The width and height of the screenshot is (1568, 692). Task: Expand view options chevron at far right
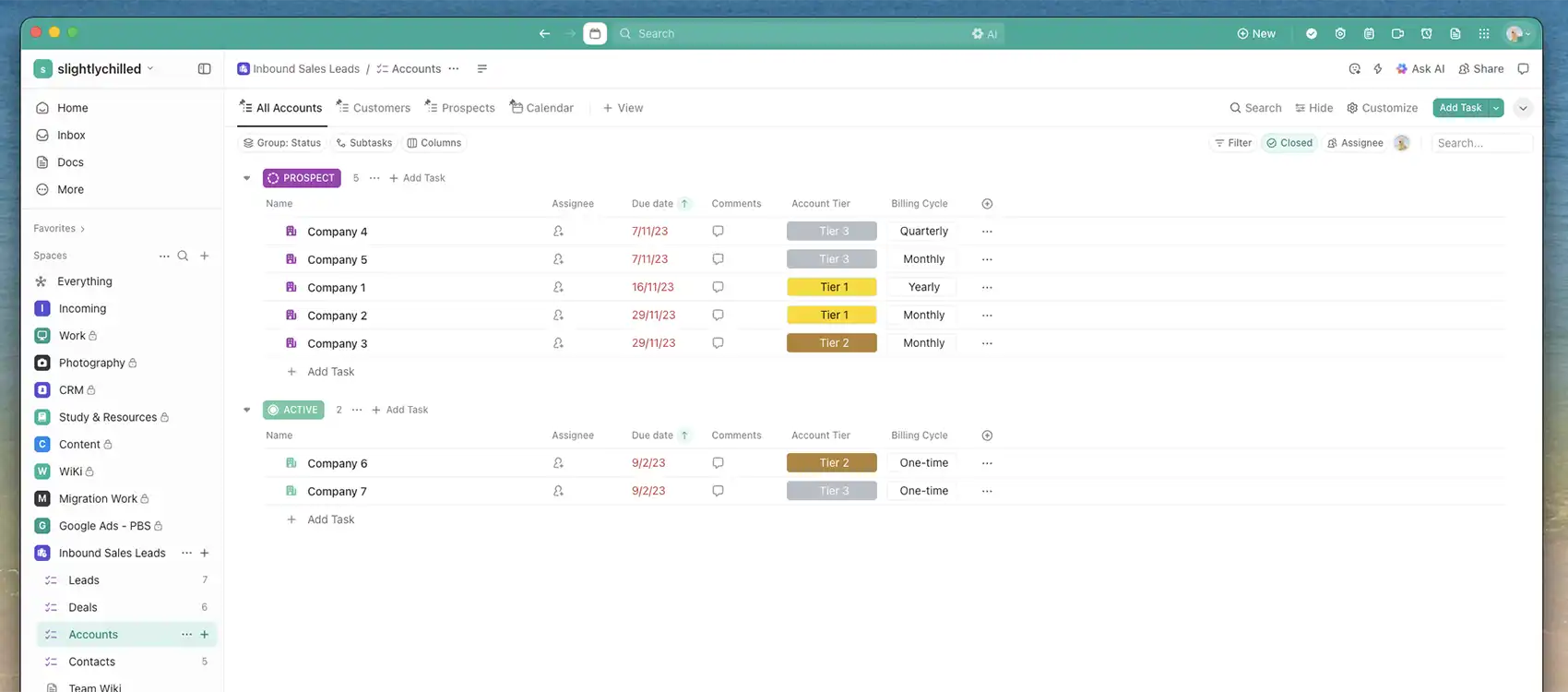coord(1523,108)
